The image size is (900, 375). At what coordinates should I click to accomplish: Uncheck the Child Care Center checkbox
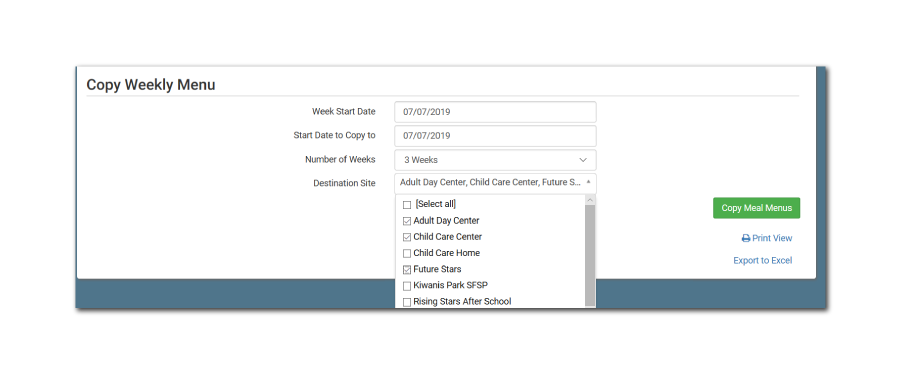407,237
